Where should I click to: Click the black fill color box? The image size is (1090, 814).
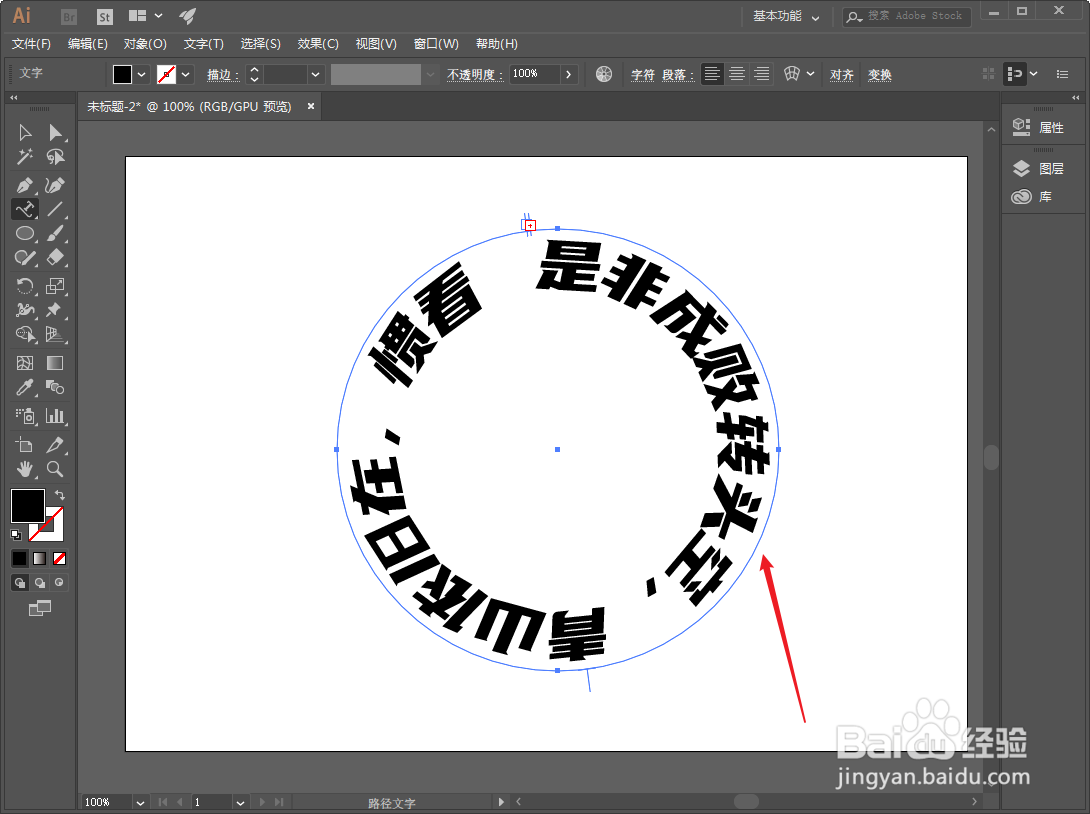pyautogui.click(x=27, y=505)
